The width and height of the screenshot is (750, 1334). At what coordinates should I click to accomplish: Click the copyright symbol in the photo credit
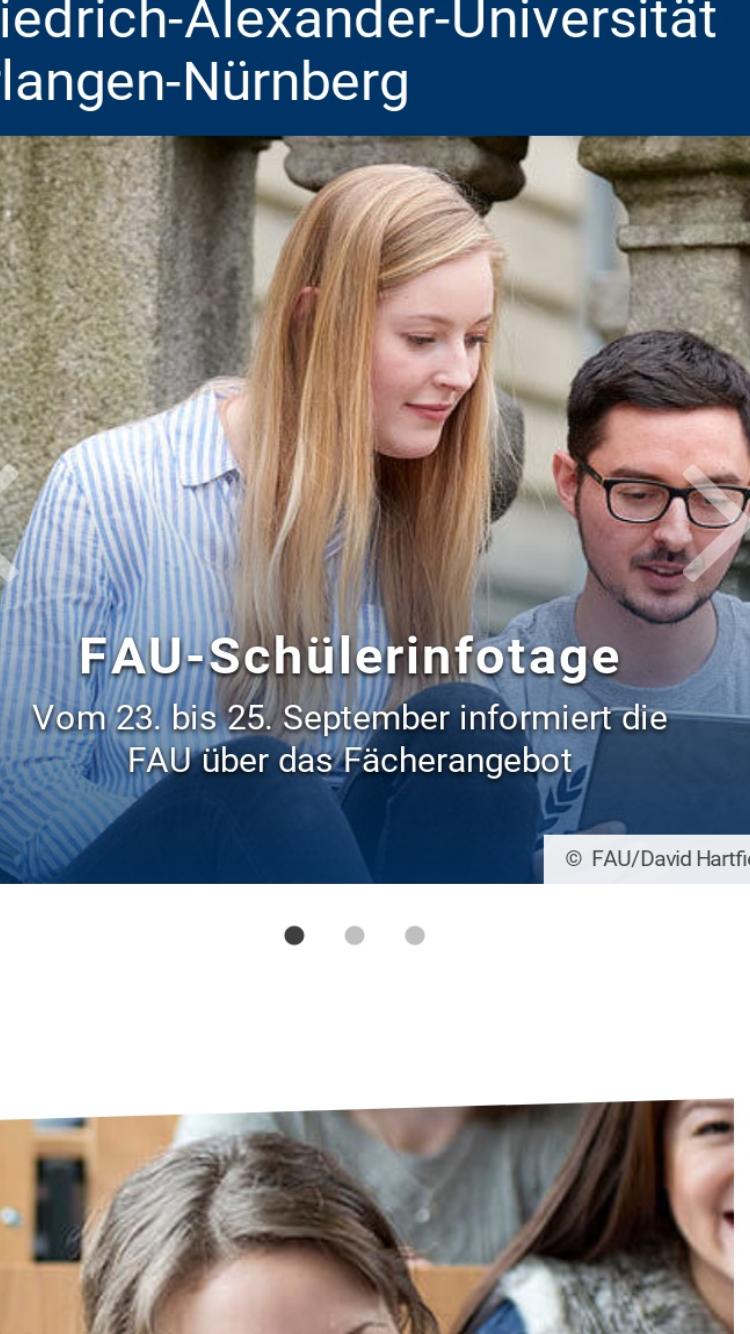pyautogui.click(x=573, y=858)
